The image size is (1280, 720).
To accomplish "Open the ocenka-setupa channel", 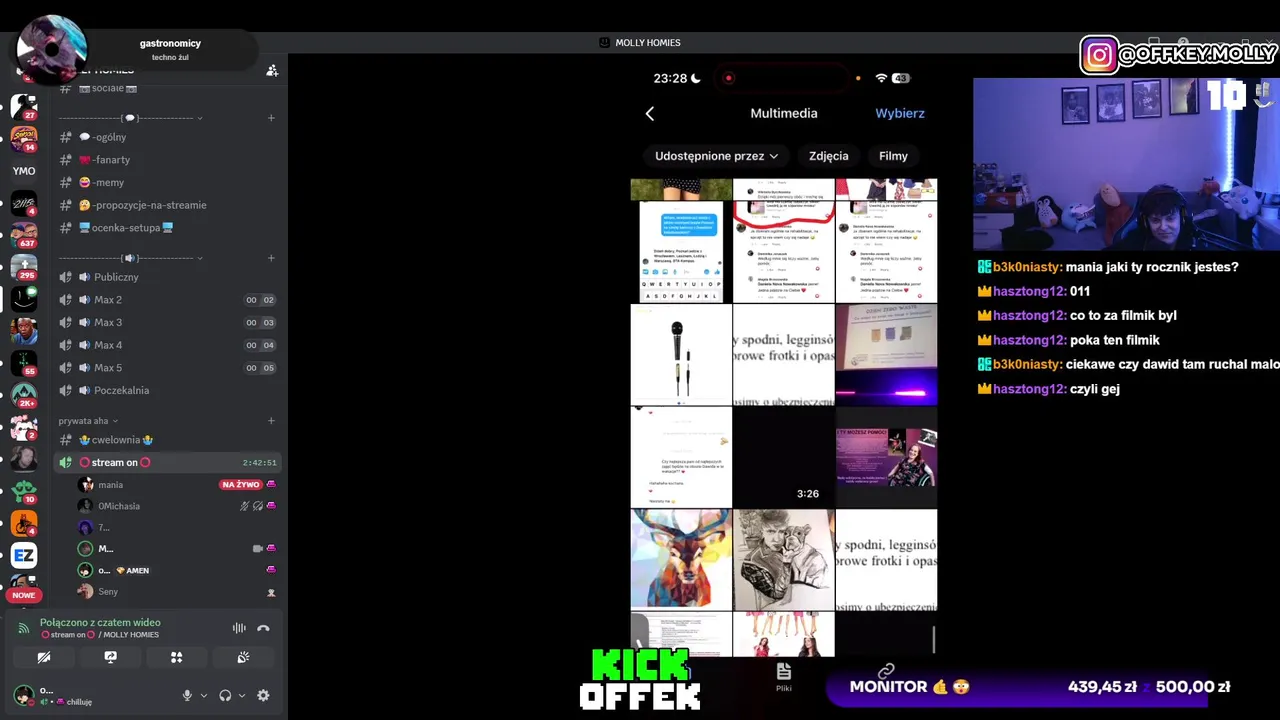I will [x=166, y=227].
